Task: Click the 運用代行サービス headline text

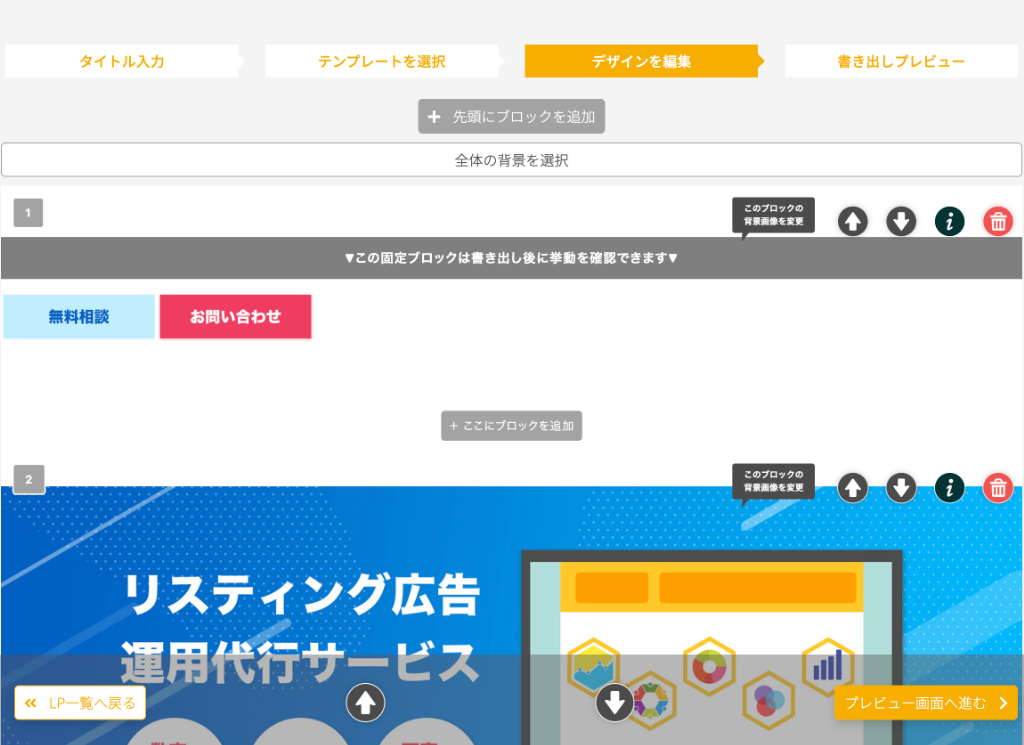Action: click(x=300, y=662)
